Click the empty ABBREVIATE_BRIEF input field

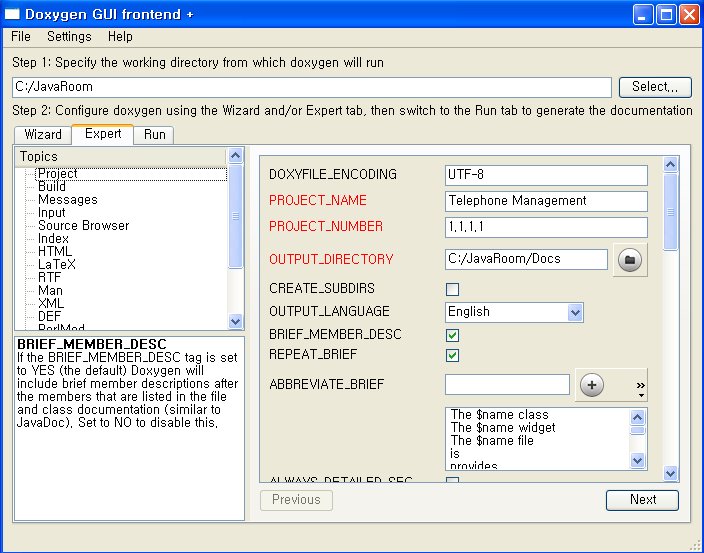tap(507, 385)
